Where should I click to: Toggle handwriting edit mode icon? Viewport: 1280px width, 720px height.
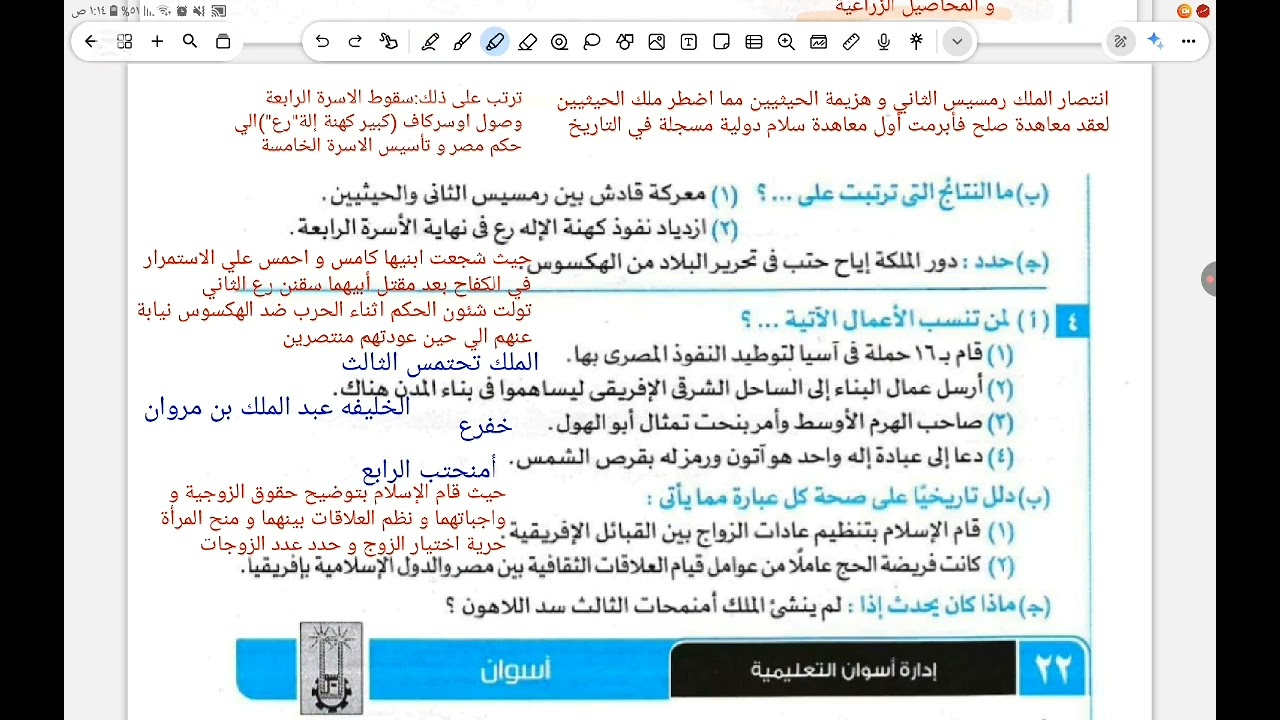pos(1121,42)
